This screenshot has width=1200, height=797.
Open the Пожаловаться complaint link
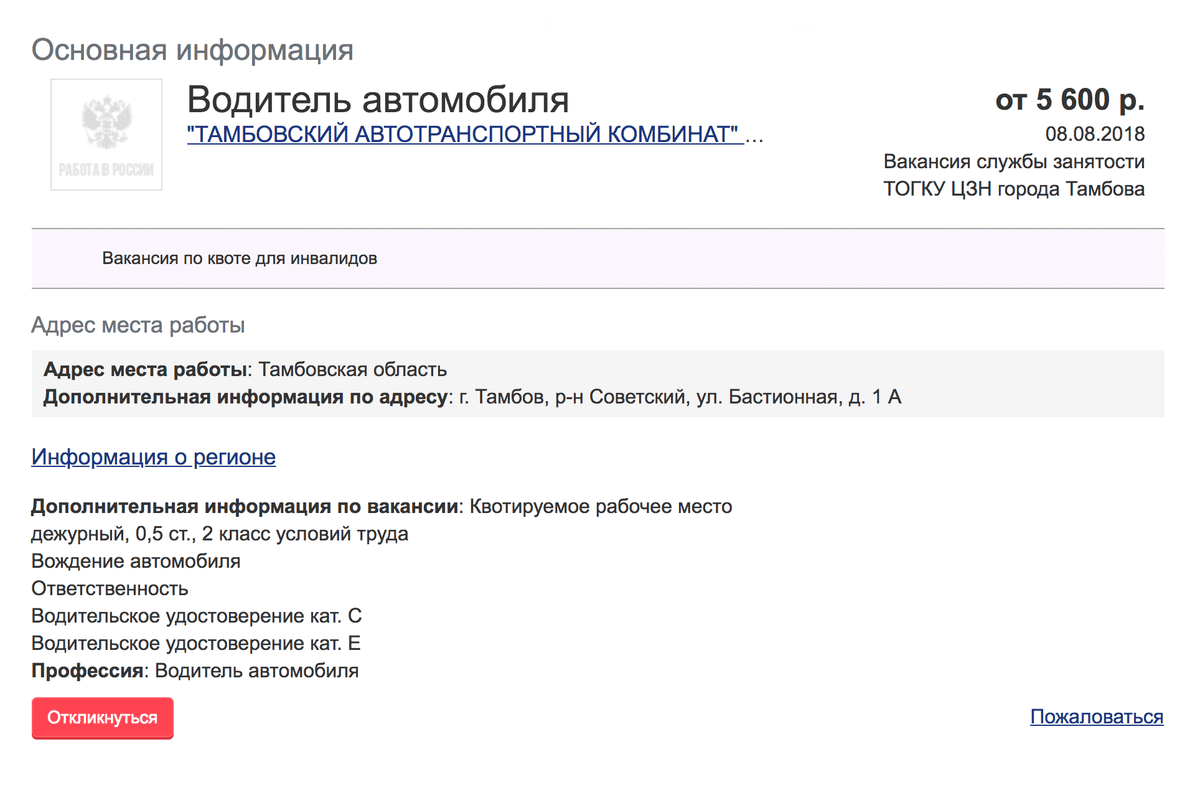point(1096,717)
